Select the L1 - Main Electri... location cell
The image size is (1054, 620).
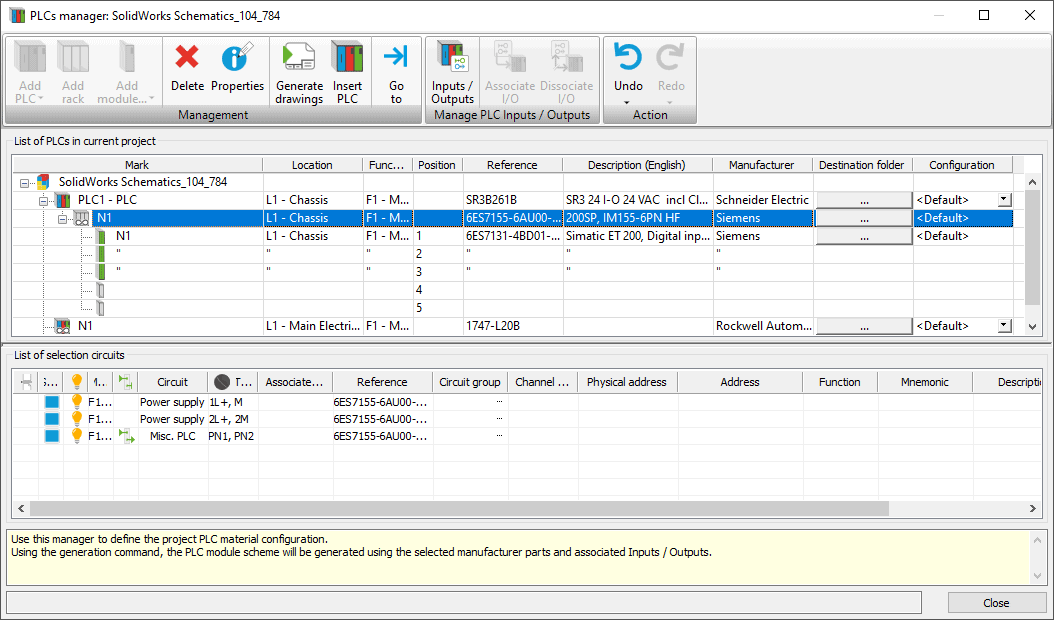coord(313,326)
